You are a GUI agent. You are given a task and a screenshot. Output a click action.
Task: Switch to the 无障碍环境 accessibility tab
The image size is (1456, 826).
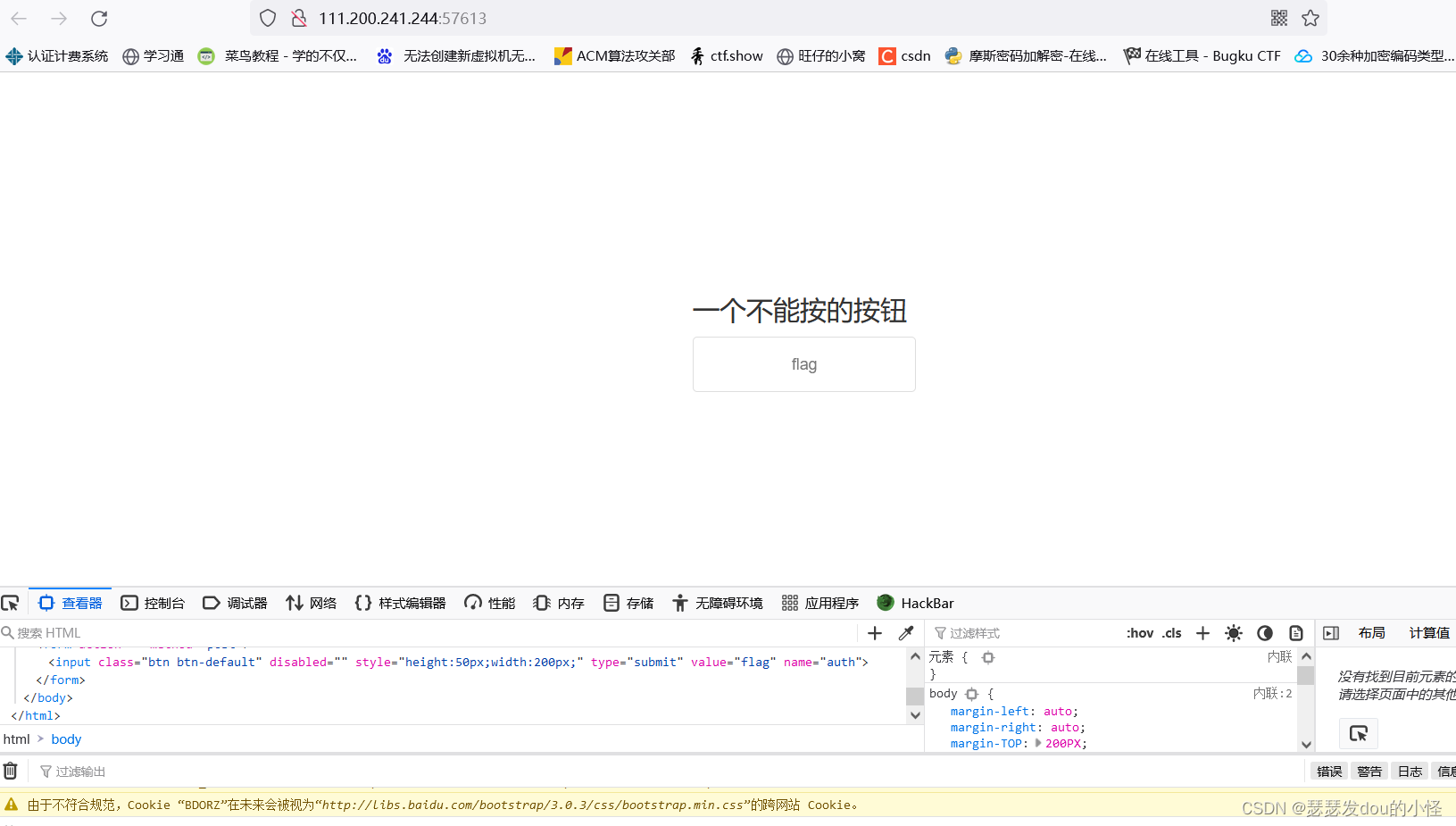pyautogui.click(x=718, y=603)
